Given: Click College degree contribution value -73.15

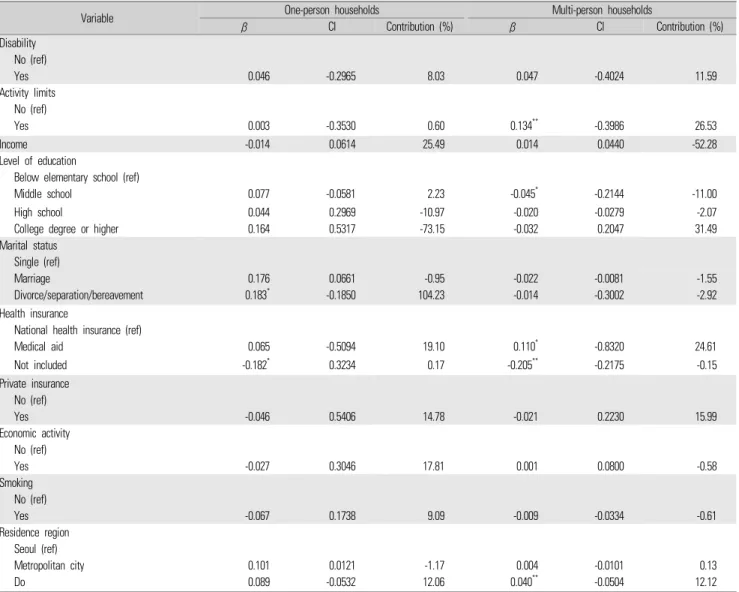Looking at the screenshot, I should click(432, 229).
